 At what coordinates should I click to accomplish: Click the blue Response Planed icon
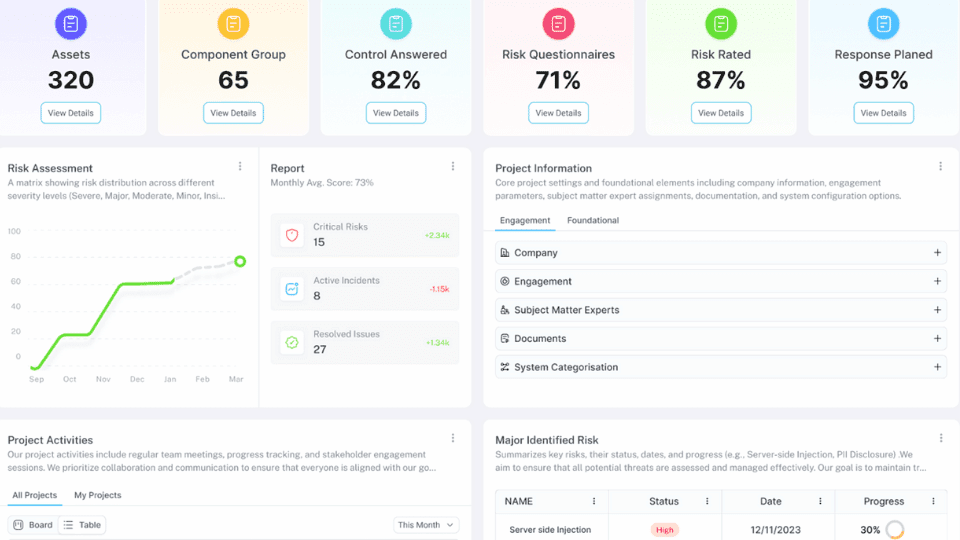(883, 24)
